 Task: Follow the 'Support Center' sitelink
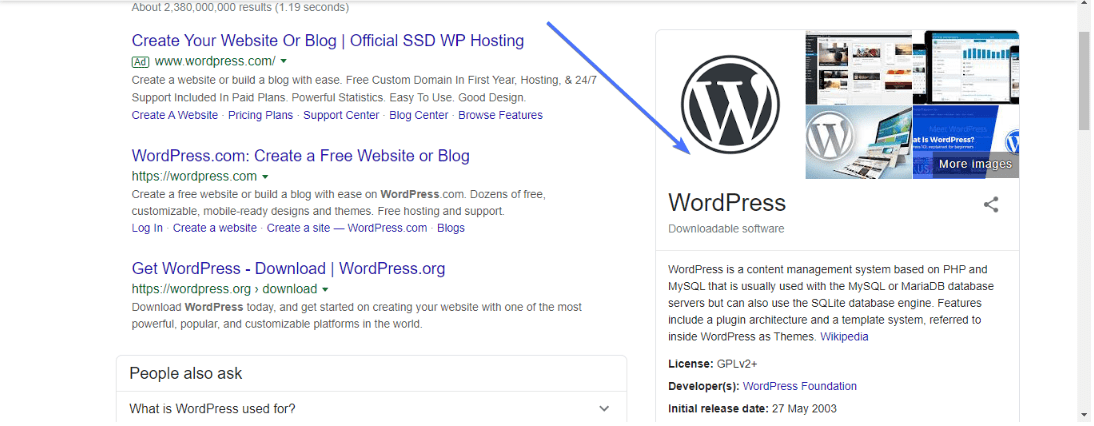click(x=341, y=115)
